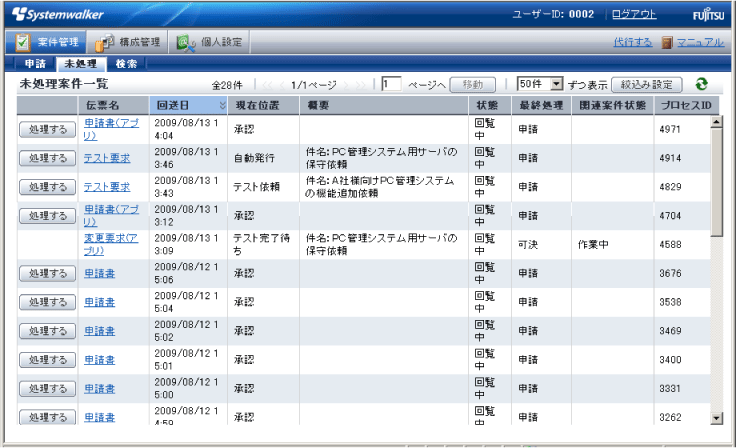The height and width of the screenshot is (448, 736).
Task: Open 申請書 link in row 3400
Action: (100, 360)
